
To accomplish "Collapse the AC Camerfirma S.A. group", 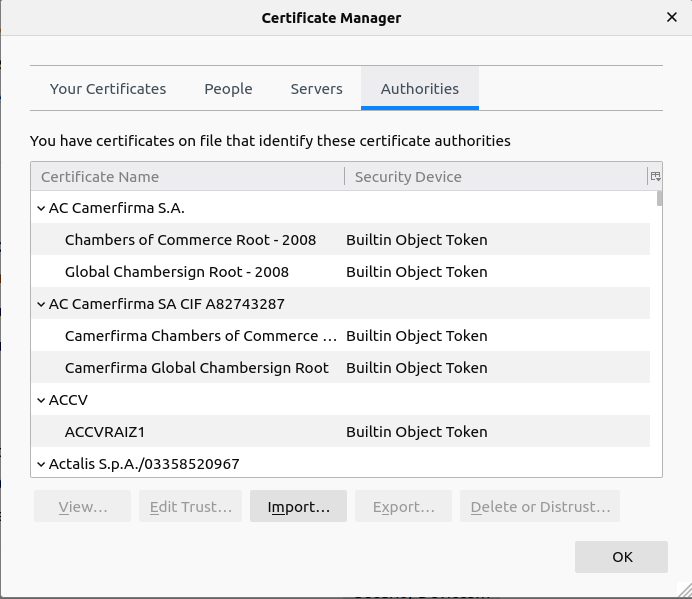I will click(41, 208).
